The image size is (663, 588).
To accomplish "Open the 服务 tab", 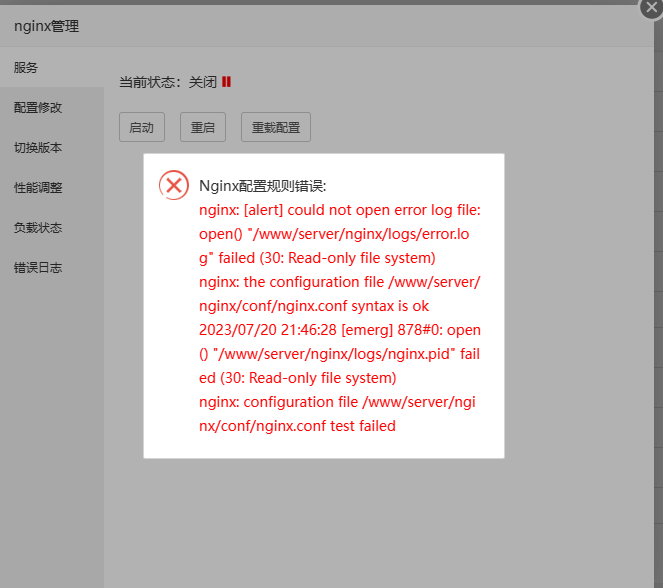I will tap(52, 67).
